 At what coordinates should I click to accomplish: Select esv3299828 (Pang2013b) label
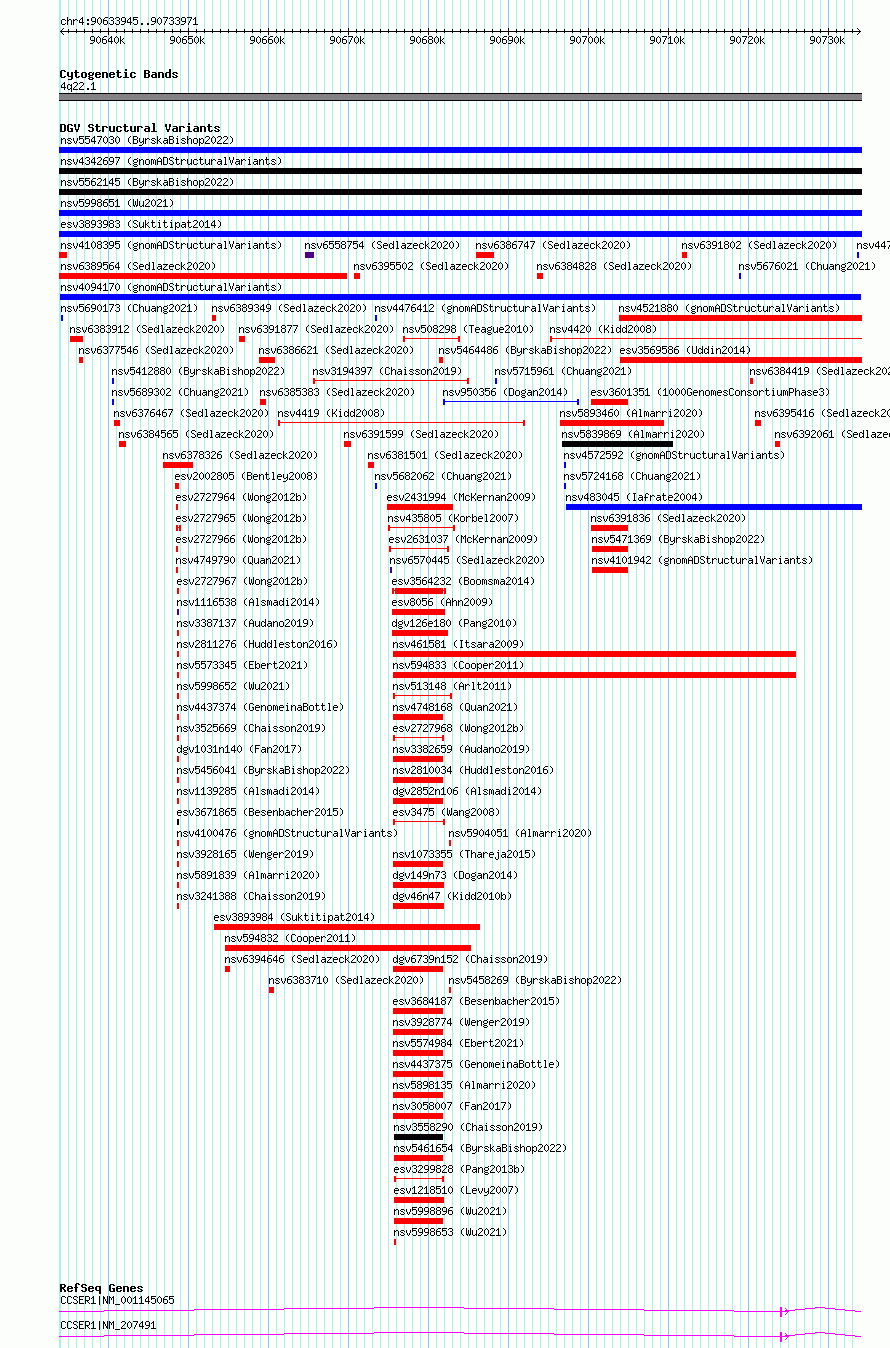pos(460,1169)
